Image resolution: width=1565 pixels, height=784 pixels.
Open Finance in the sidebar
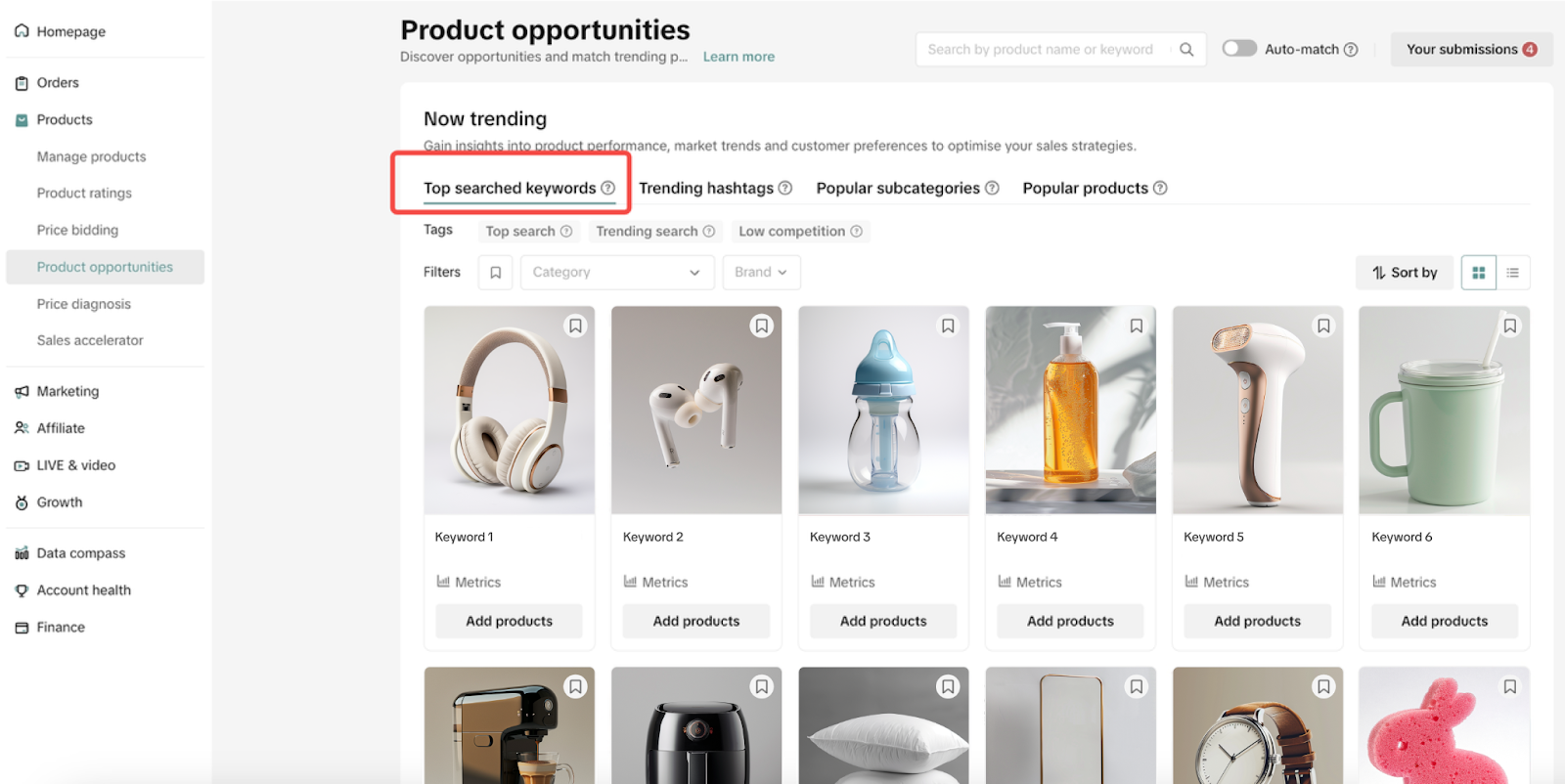pos(61,627)
